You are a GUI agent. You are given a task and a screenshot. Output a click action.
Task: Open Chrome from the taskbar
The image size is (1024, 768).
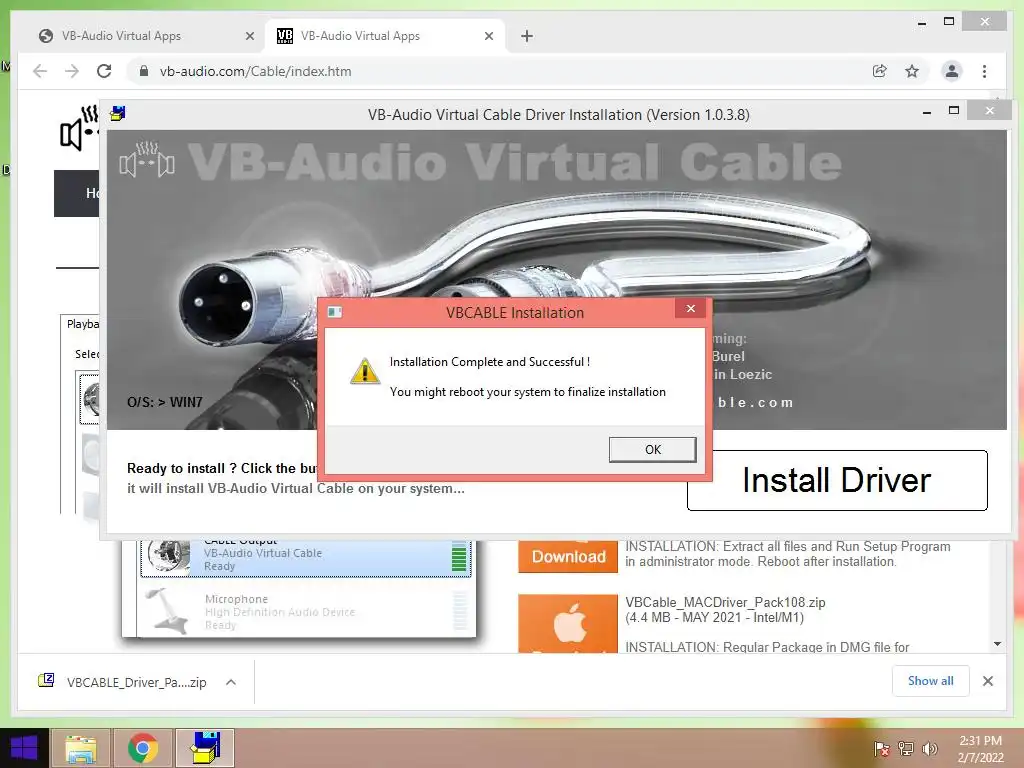click(143, 748)
